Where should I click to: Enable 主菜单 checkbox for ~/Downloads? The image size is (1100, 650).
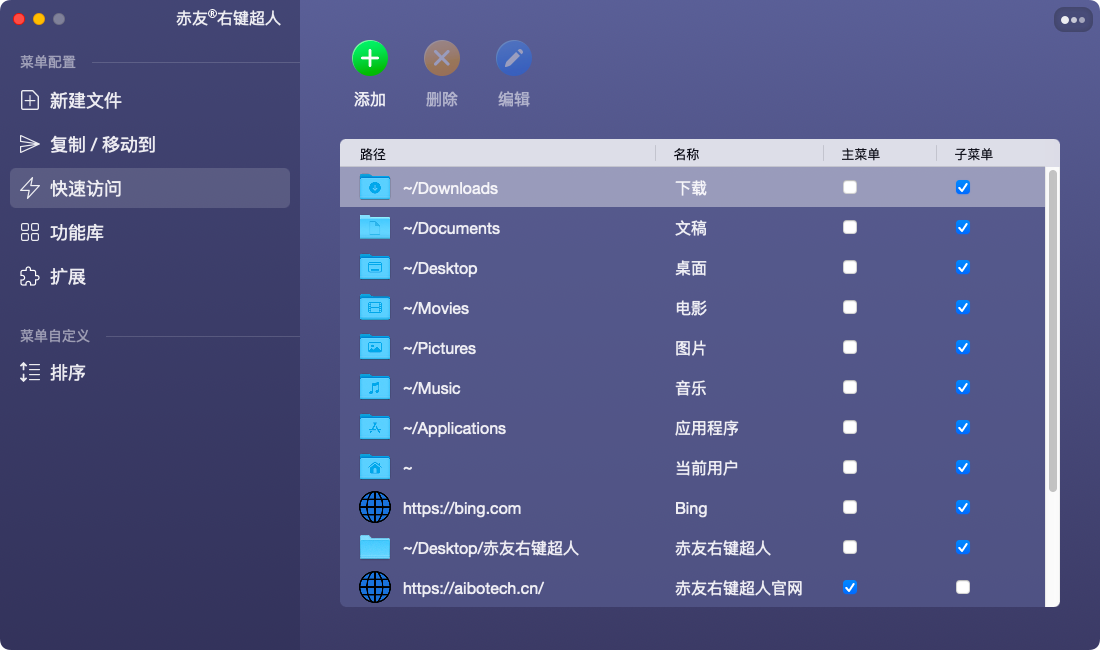(x=850, y=187)
